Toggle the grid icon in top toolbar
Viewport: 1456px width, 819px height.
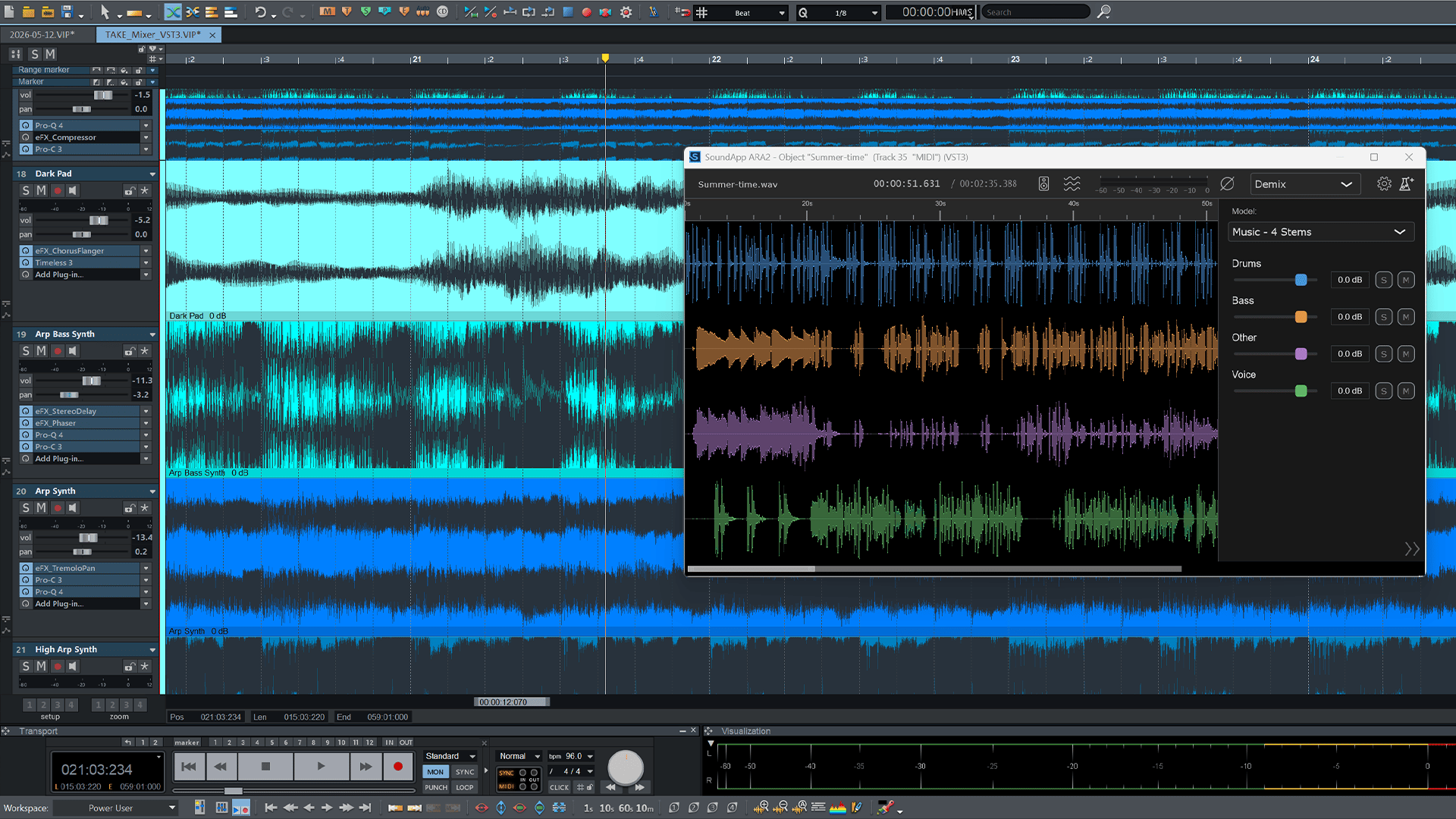click(702, 12)
